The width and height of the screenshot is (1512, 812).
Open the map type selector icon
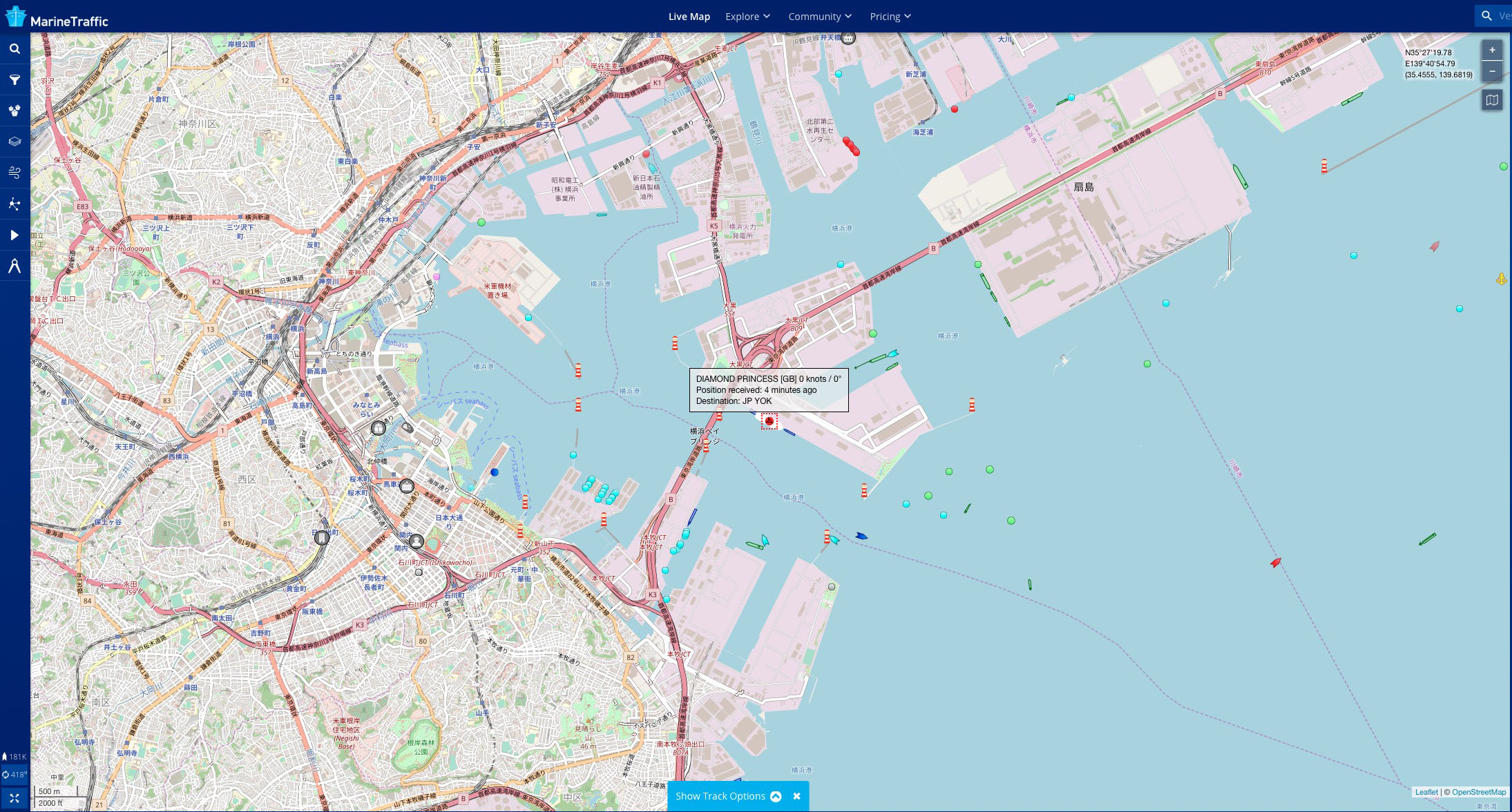[1492, 100]
